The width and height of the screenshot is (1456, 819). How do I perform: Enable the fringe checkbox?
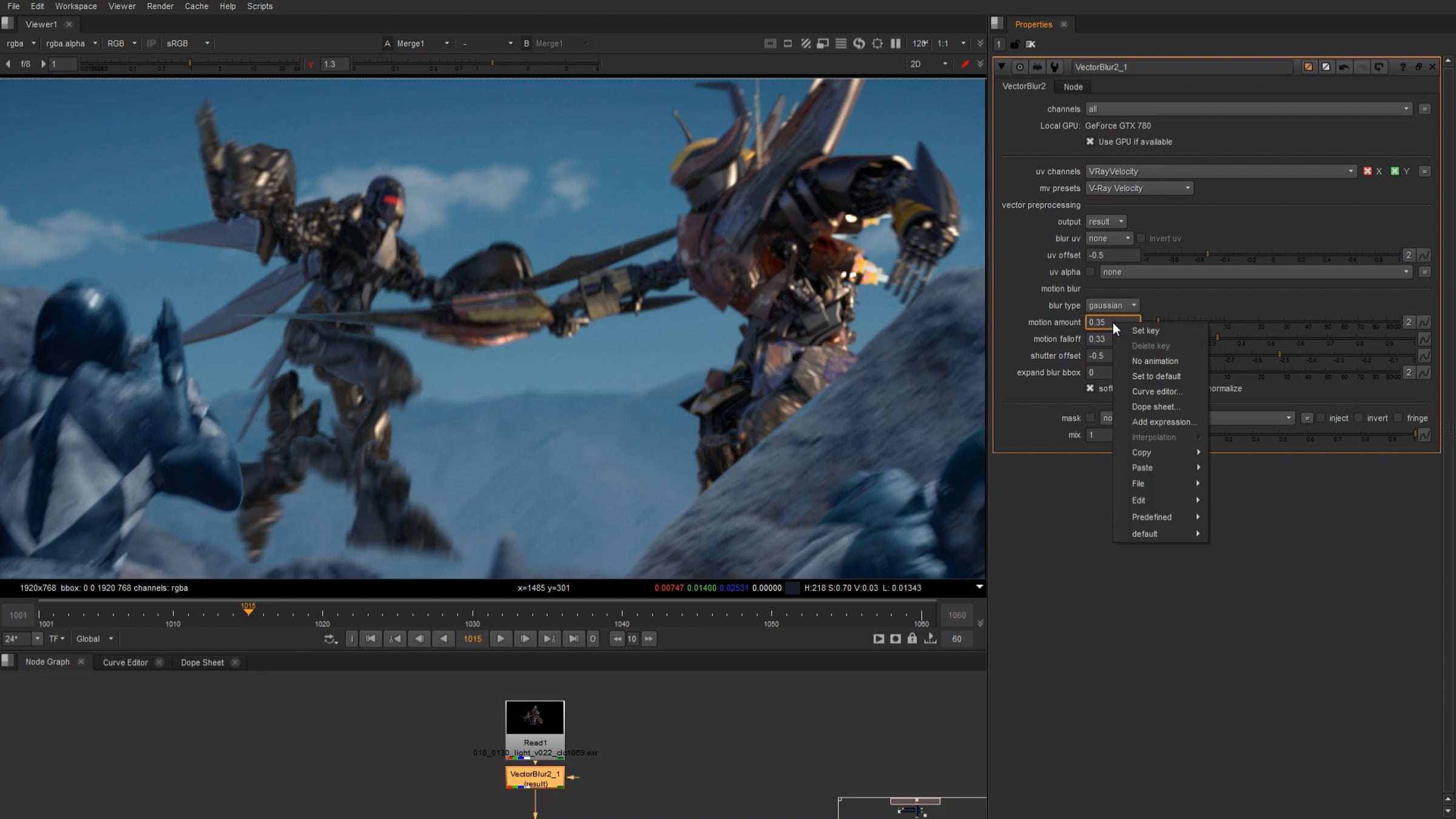[1398, 418]
